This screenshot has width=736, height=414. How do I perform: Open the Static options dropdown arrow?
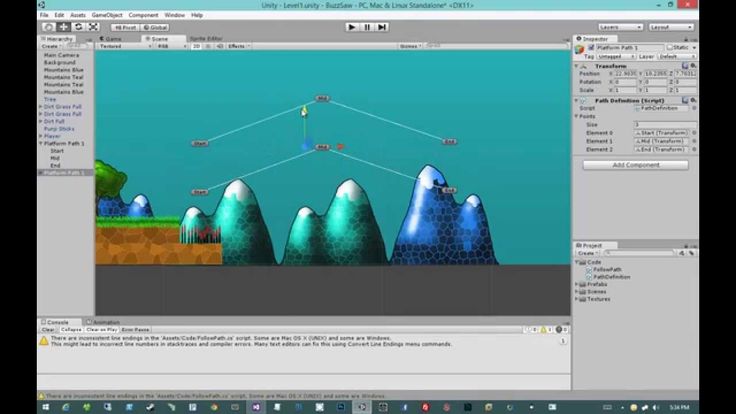pos(694,48)
